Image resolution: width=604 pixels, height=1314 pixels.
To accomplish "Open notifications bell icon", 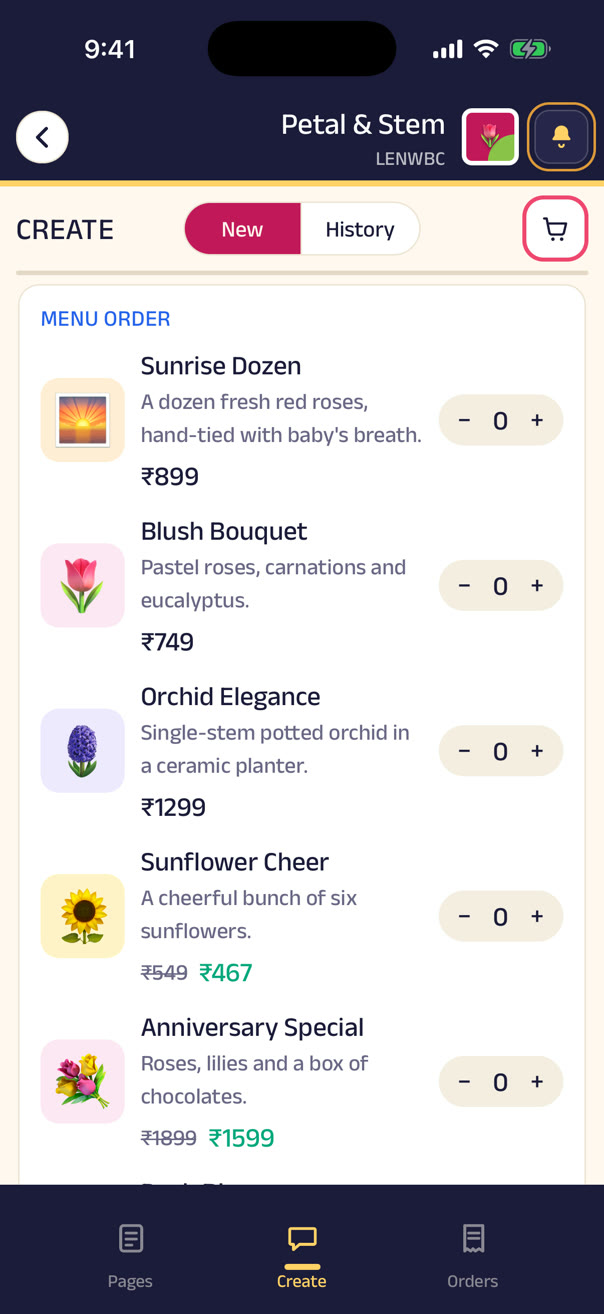I will (561, 137).
